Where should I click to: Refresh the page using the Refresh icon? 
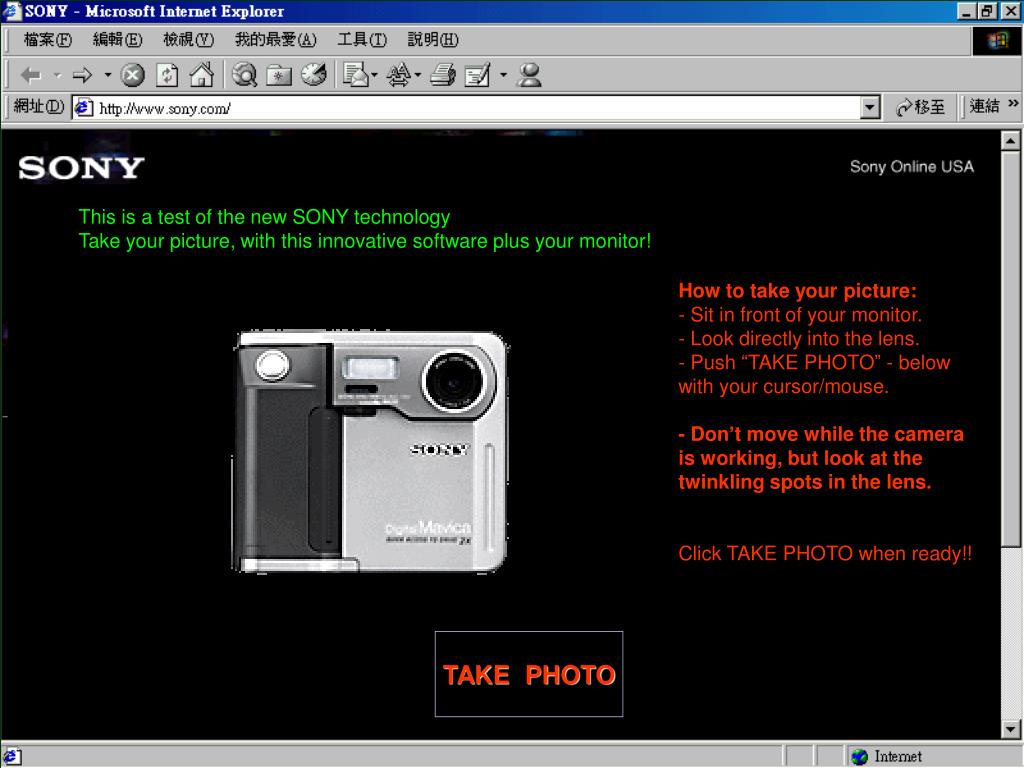click(x=167, y=75)
